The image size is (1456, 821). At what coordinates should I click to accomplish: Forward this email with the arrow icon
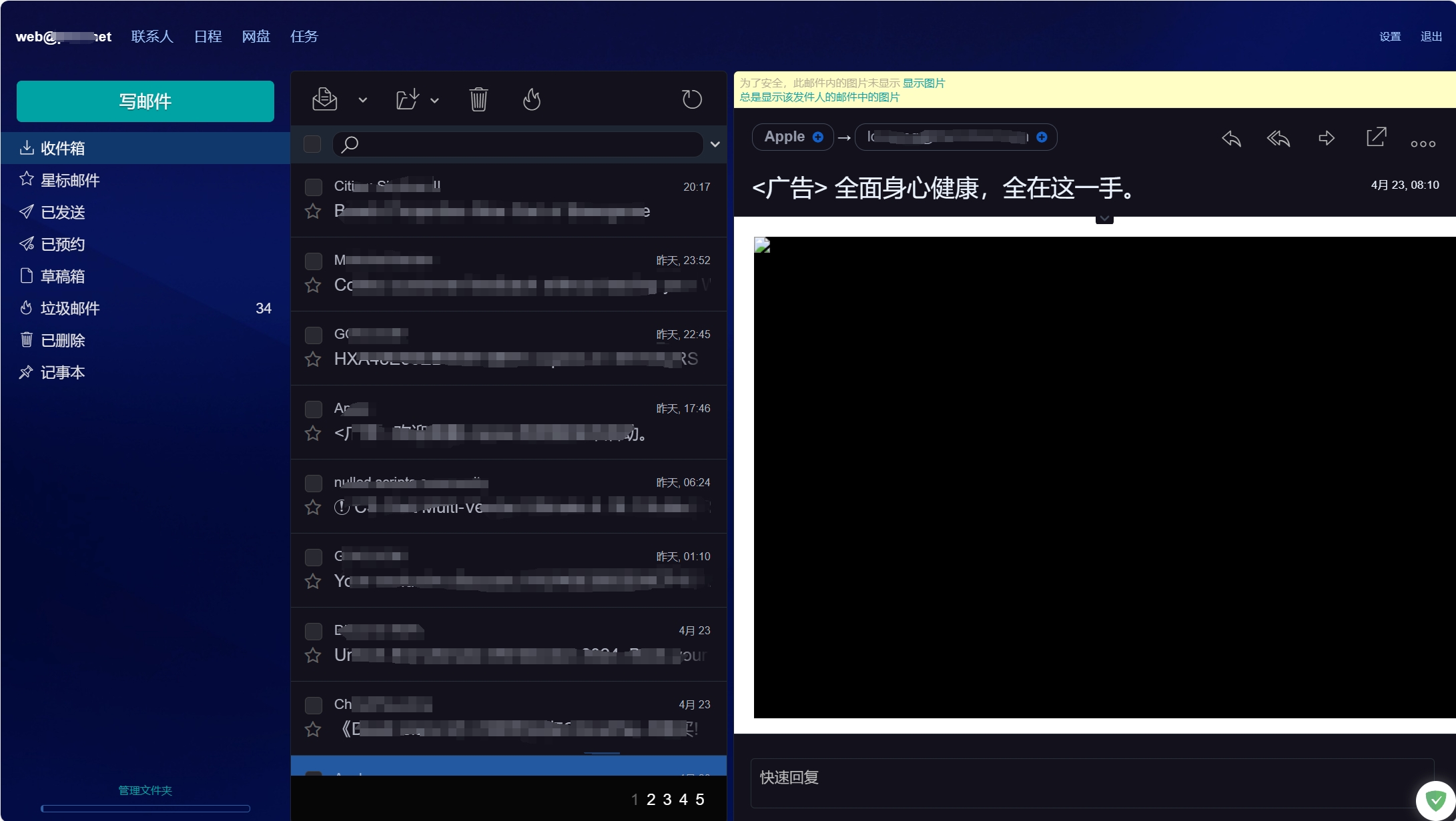1327,138
